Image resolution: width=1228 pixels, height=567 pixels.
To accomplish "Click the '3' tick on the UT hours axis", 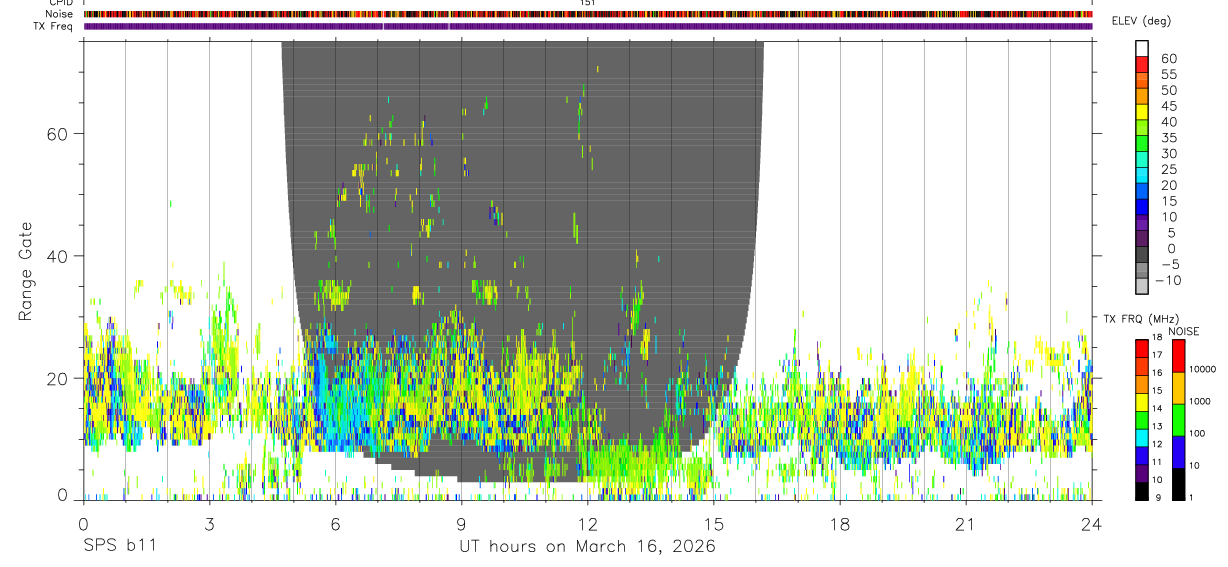I will point(210,524).
